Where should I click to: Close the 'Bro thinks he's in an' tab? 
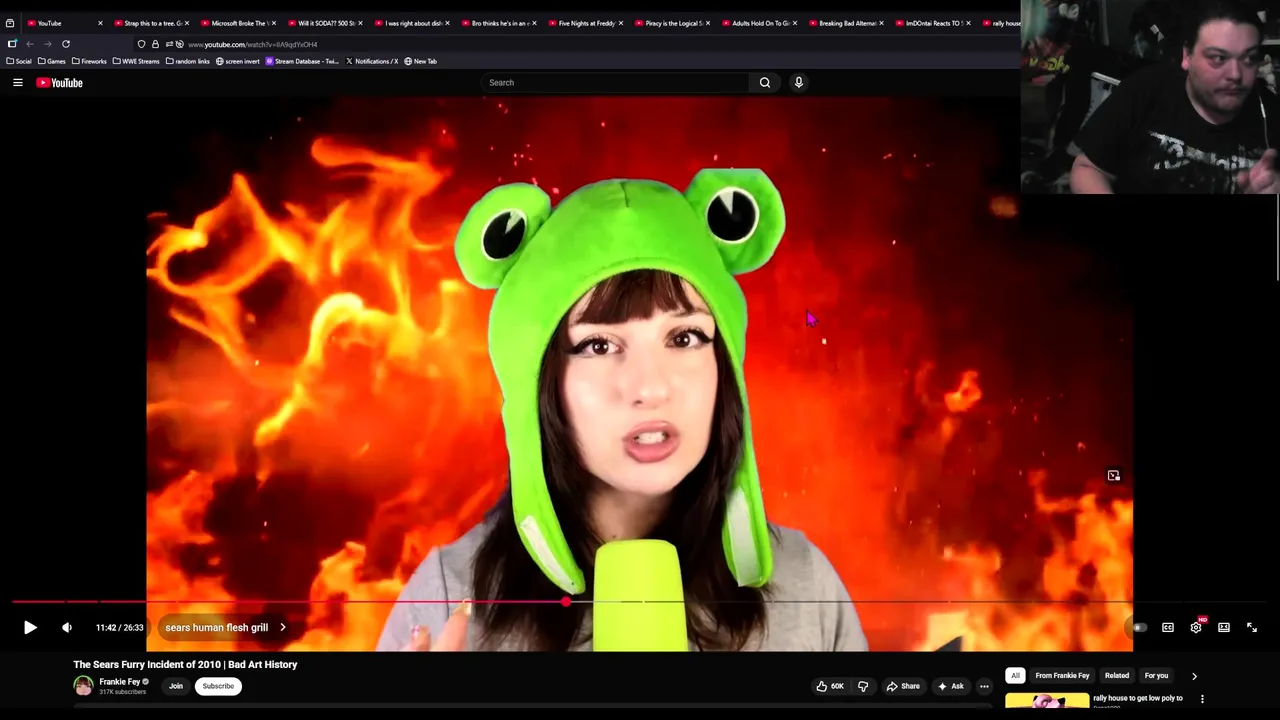tap(534, 23)
